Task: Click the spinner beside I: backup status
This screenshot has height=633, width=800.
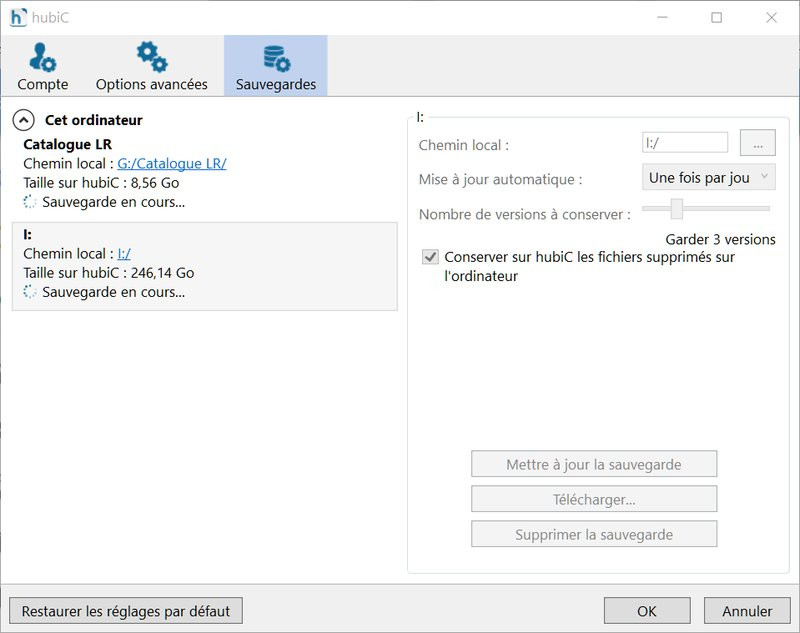Action: (30, 292)
